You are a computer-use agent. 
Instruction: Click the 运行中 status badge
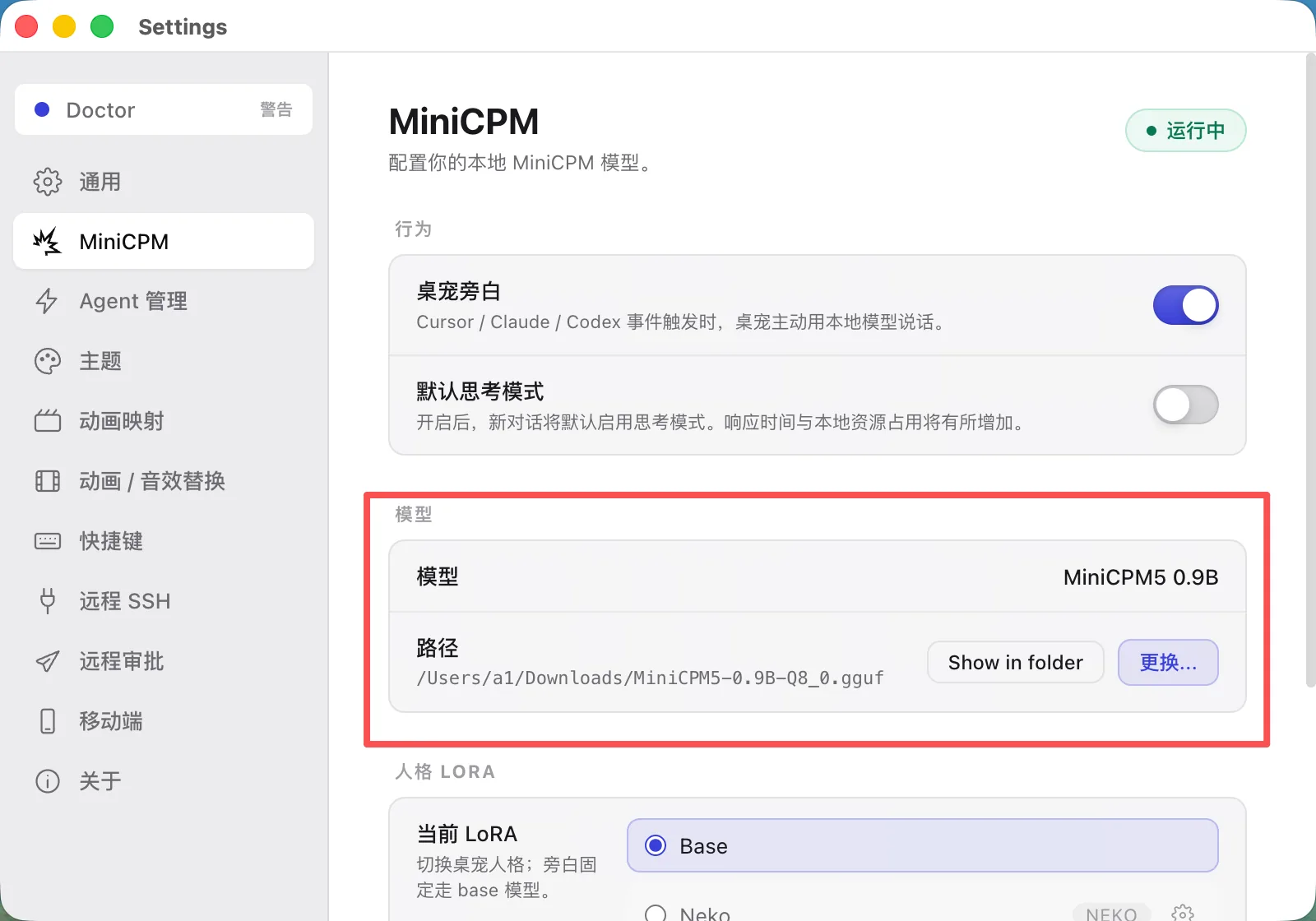1185,131
